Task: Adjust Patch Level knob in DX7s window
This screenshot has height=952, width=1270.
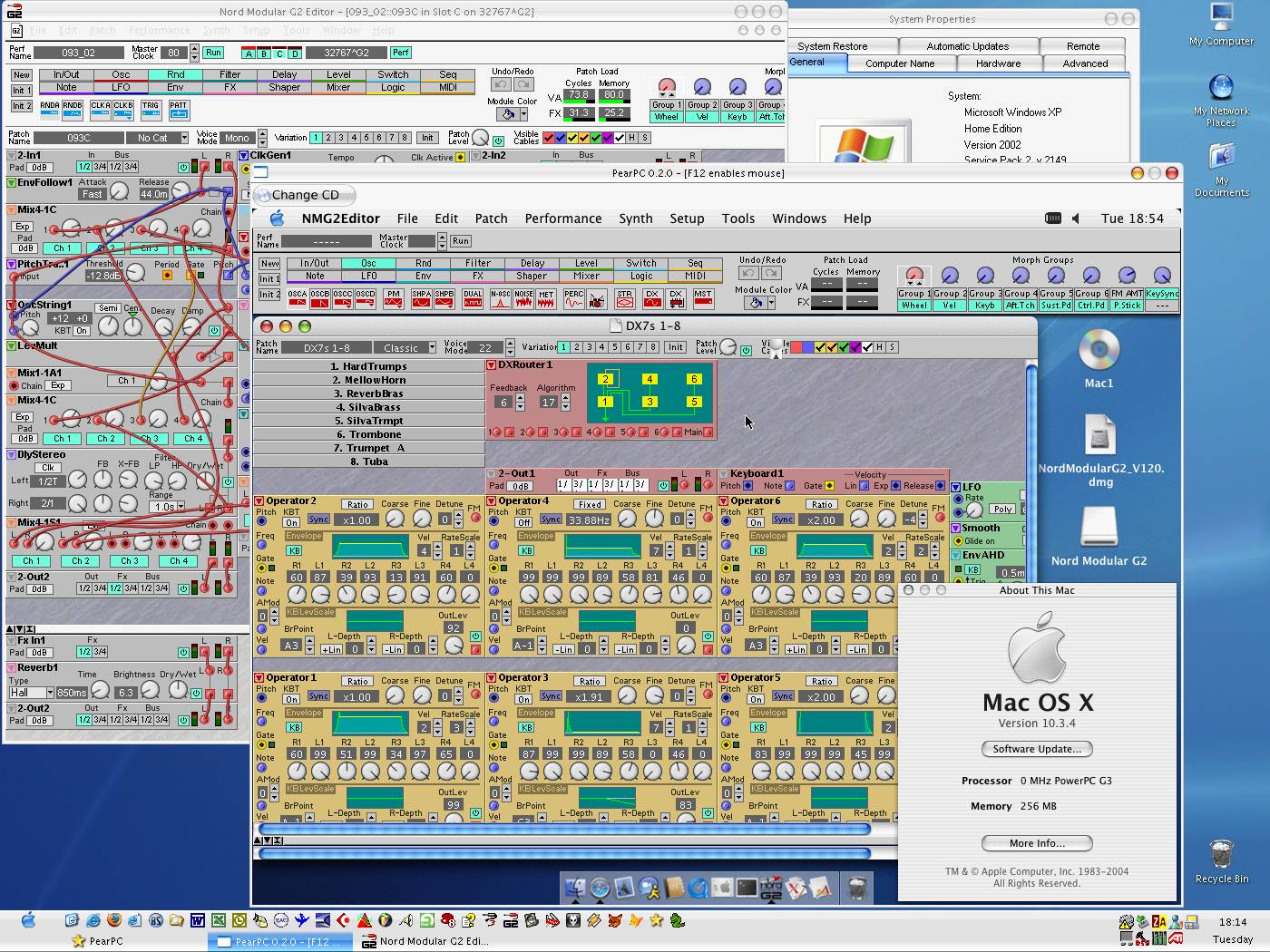Action: [728, 347]
